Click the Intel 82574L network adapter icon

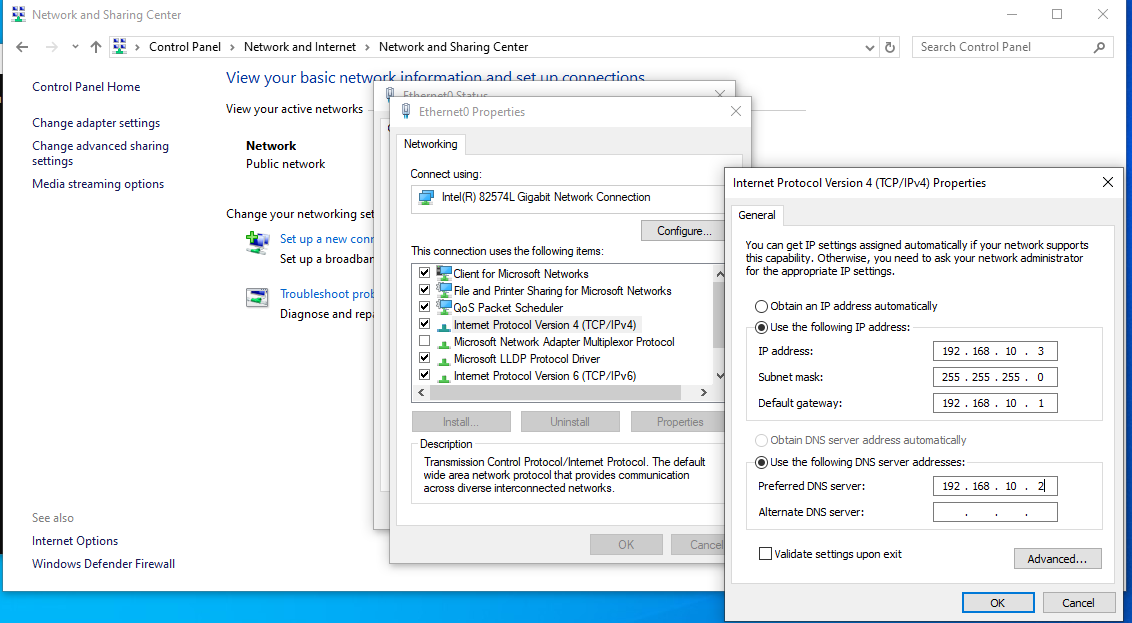pos(427,197)
